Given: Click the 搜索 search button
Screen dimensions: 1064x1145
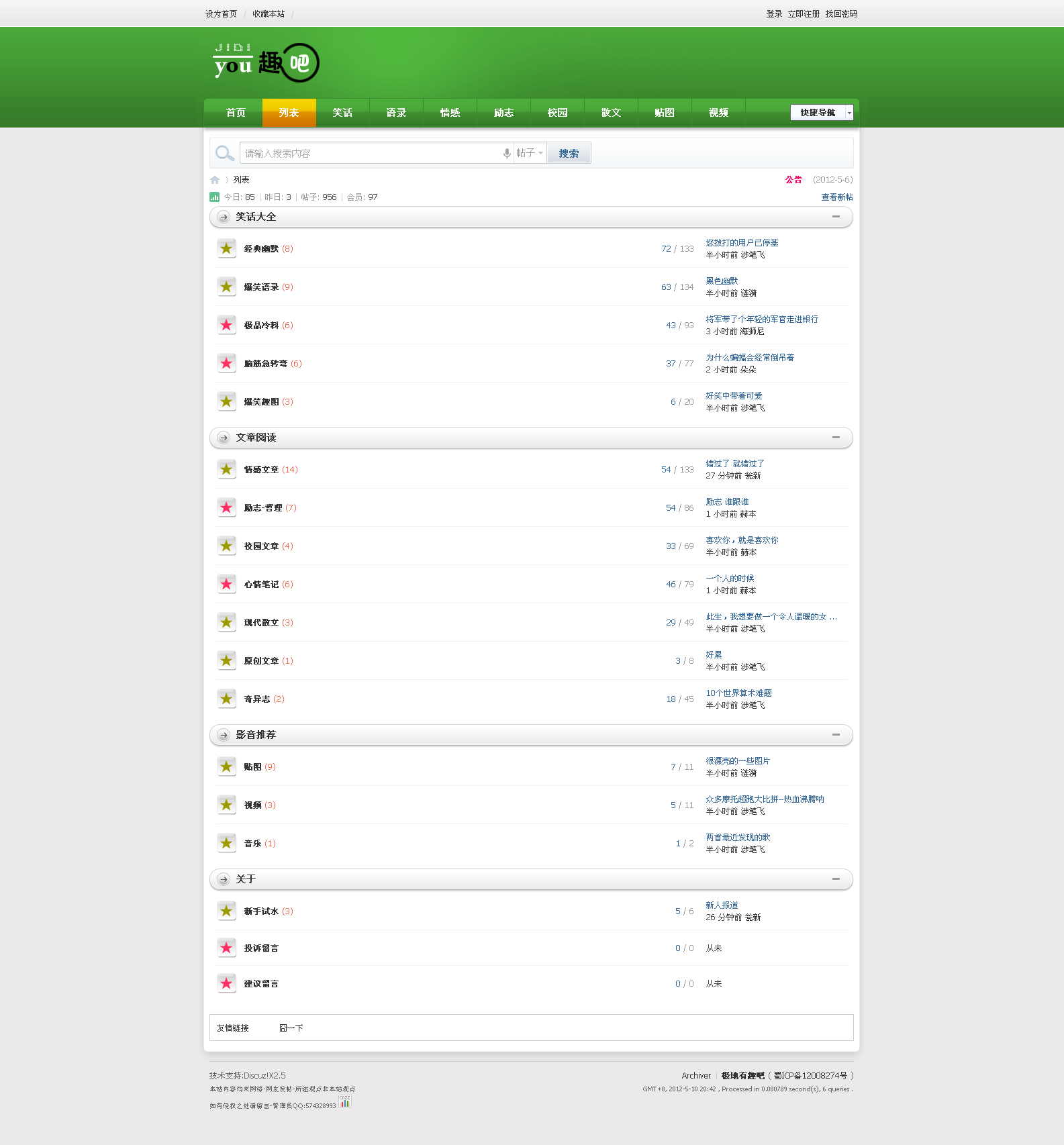Looking at the screenshot, I should coord(569,153).
